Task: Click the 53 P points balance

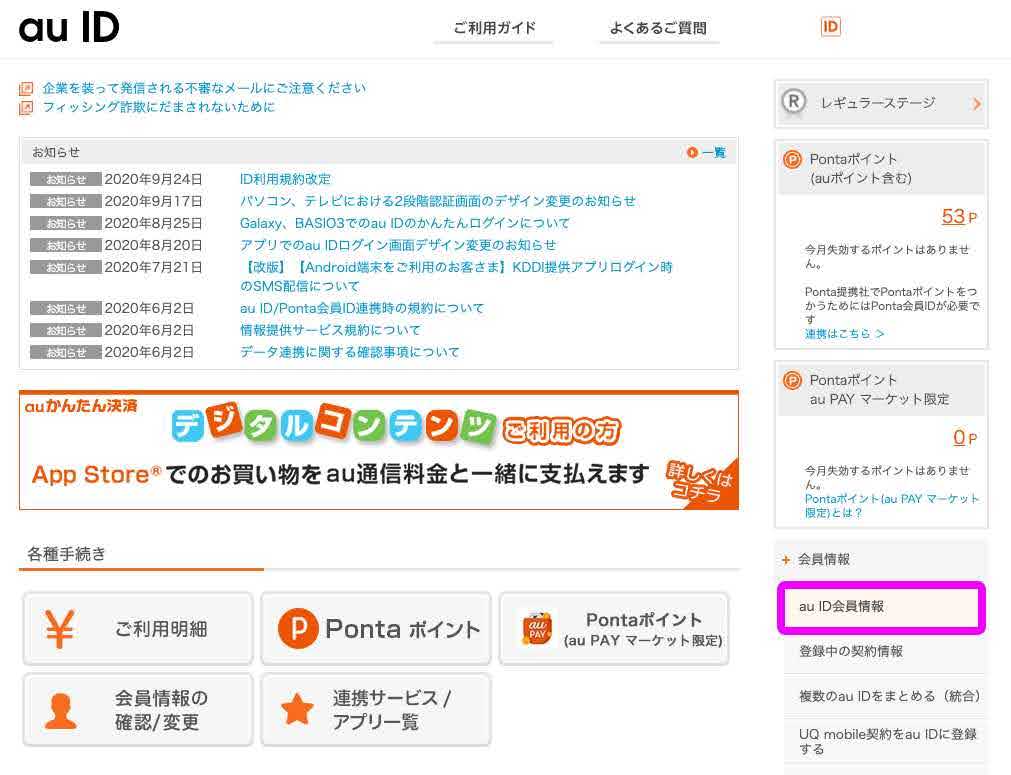Action: (959, 216)
